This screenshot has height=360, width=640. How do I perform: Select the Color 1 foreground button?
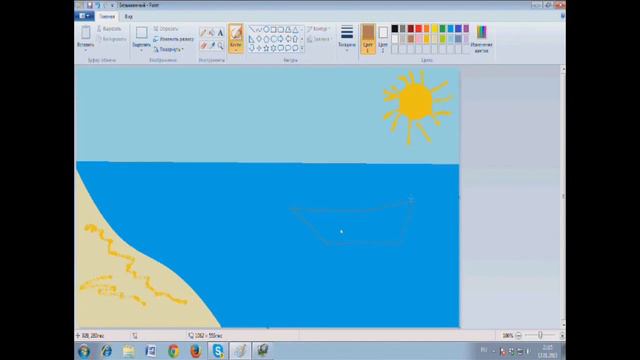[x=368, y=39]
